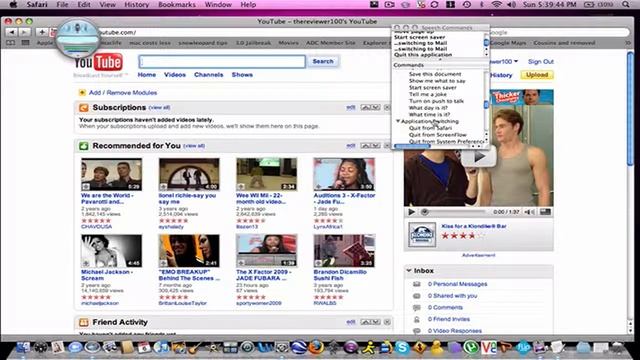Image resolution: width=640 pixels, height=360 pixels.
Task: Open the snowleopard tips bookmark
Action: click(x=203, y=43)
